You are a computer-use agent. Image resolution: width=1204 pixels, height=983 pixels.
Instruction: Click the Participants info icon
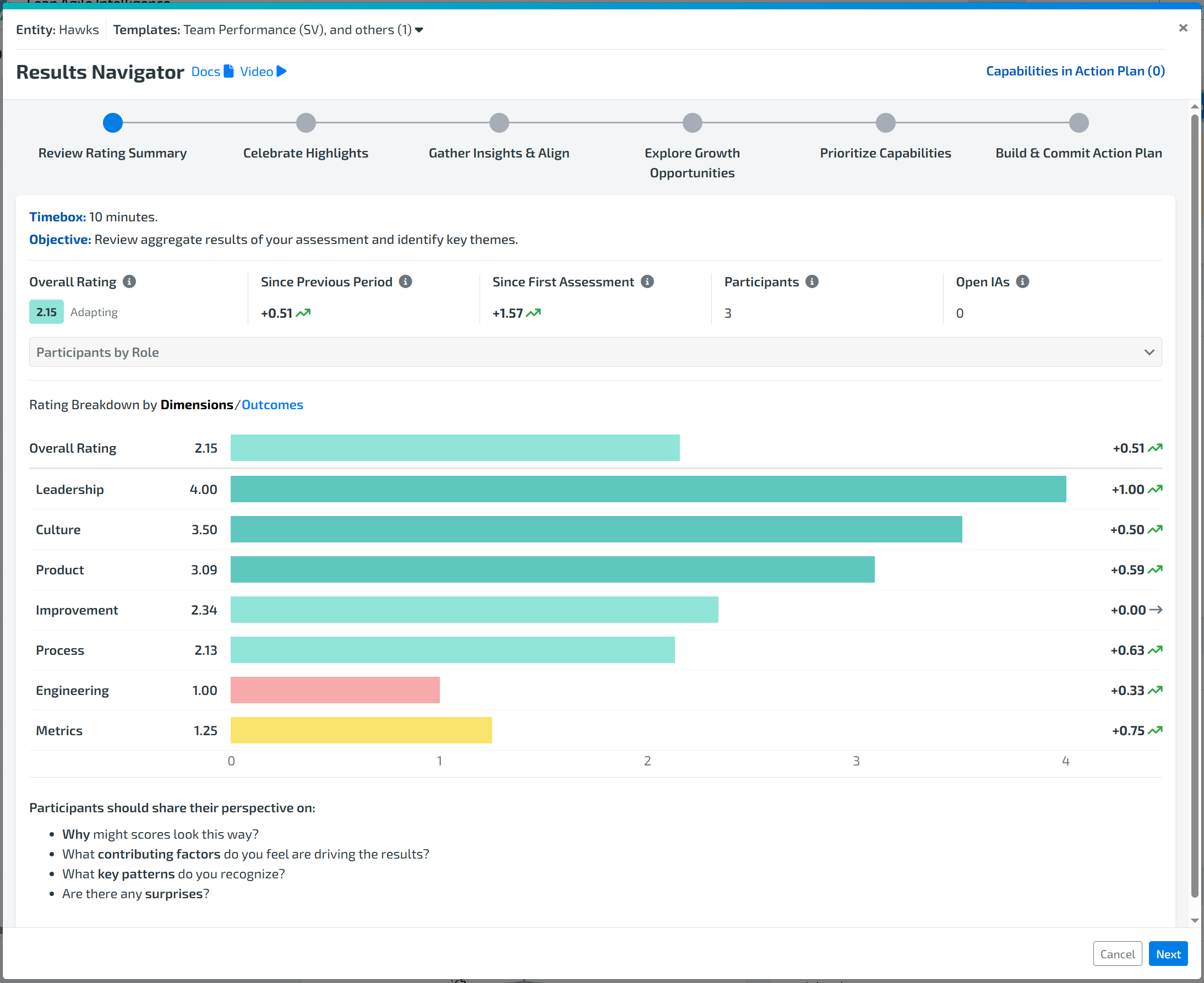[811, 281]
